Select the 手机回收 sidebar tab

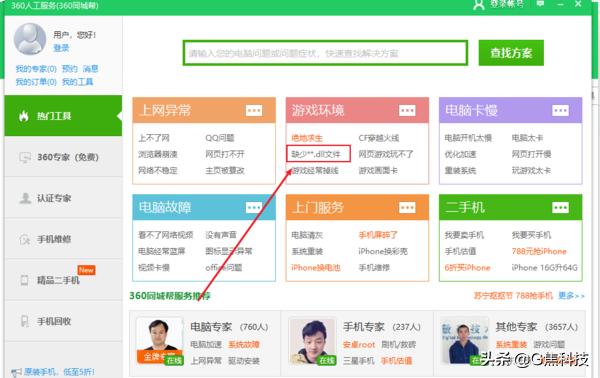point(63,321)
